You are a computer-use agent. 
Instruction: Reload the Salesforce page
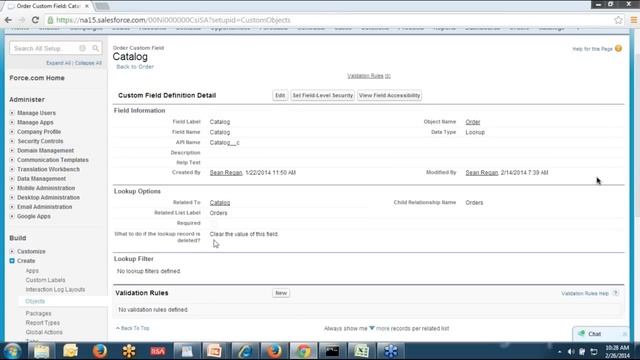click(35, 20)
